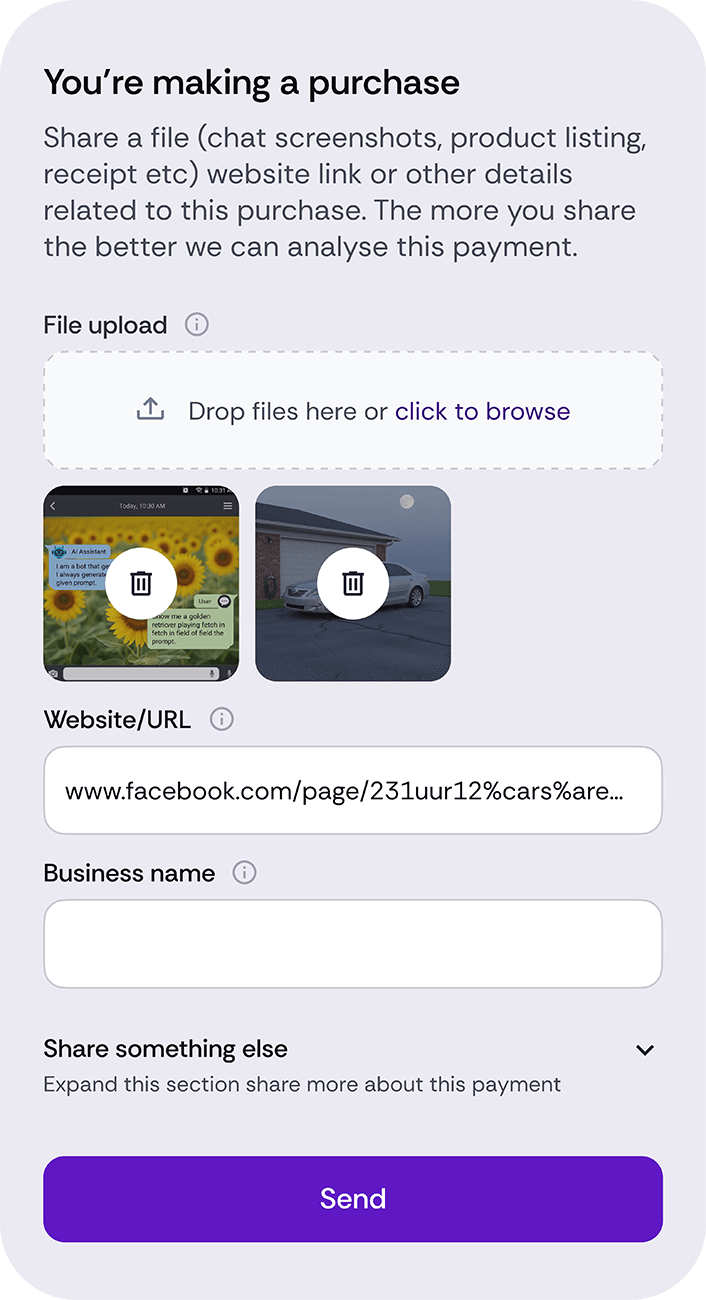This screenshot has height=1300, width=706.
Task: Click the File upload info icon
Action: coord(197,325)
